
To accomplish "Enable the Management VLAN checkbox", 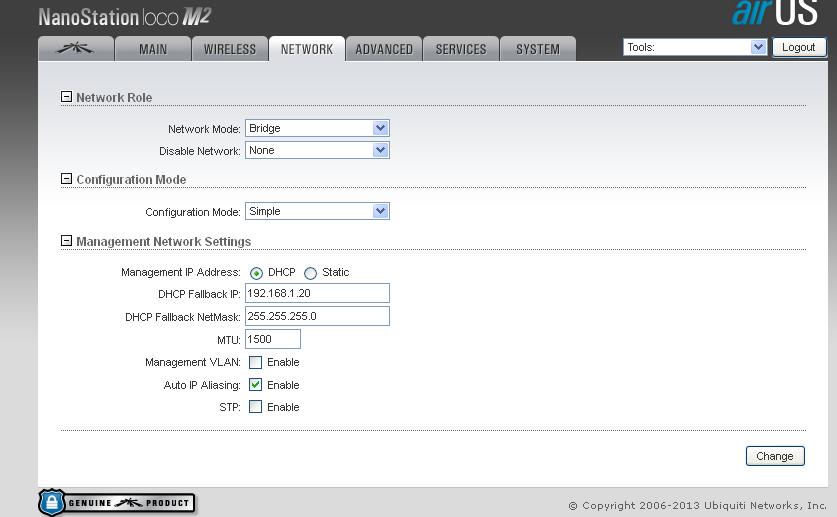I will tap(256, 362).
